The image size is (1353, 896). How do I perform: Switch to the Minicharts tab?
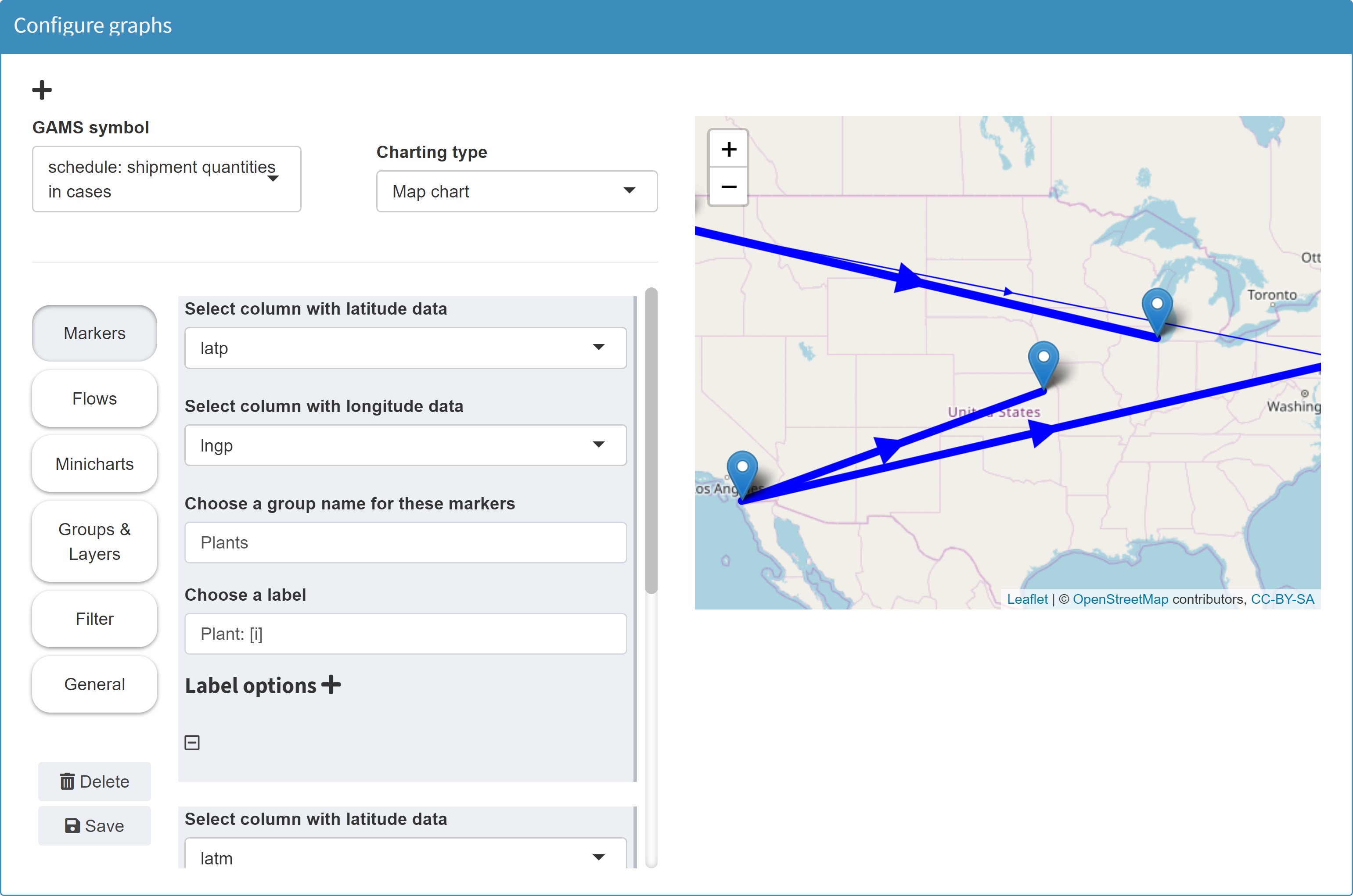point(94,463)
